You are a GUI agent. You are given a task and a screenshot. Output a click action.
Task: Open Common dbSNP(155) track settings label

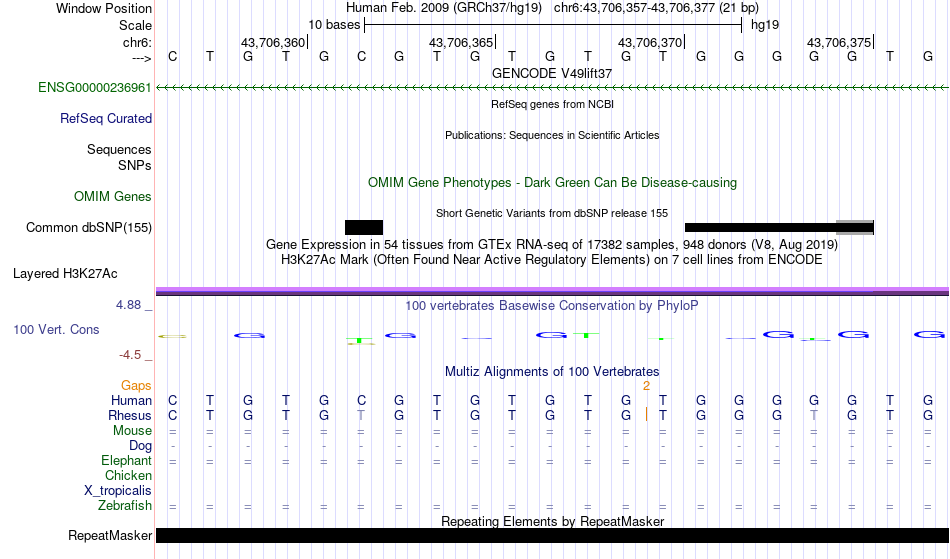(89, 227)
